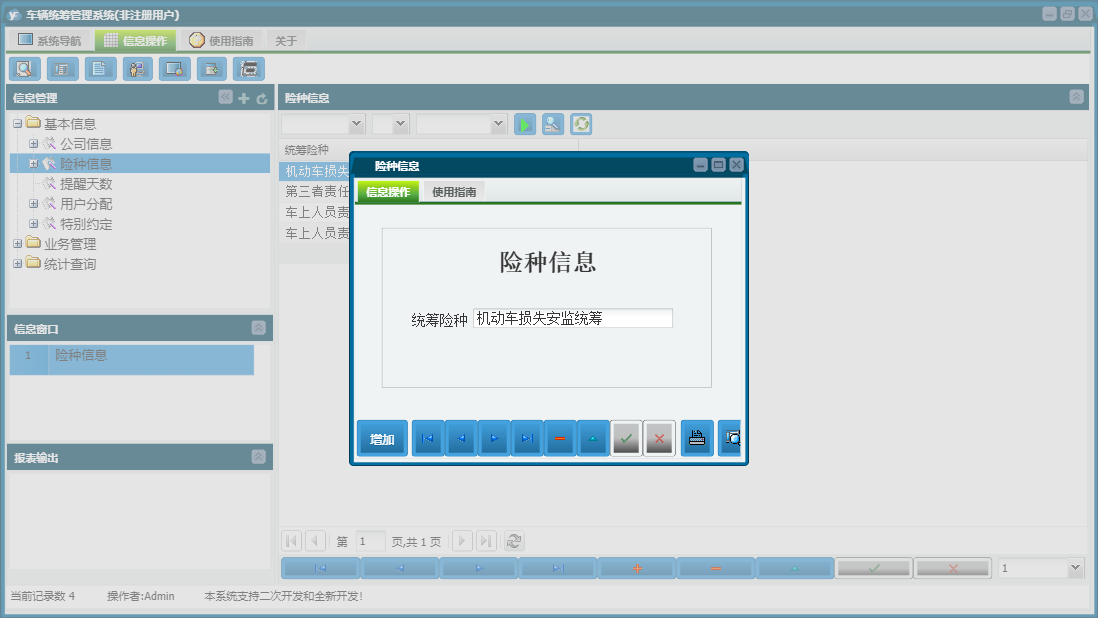Click the document icon in the toolbar
1098x618 pixels.
point(99,68)
